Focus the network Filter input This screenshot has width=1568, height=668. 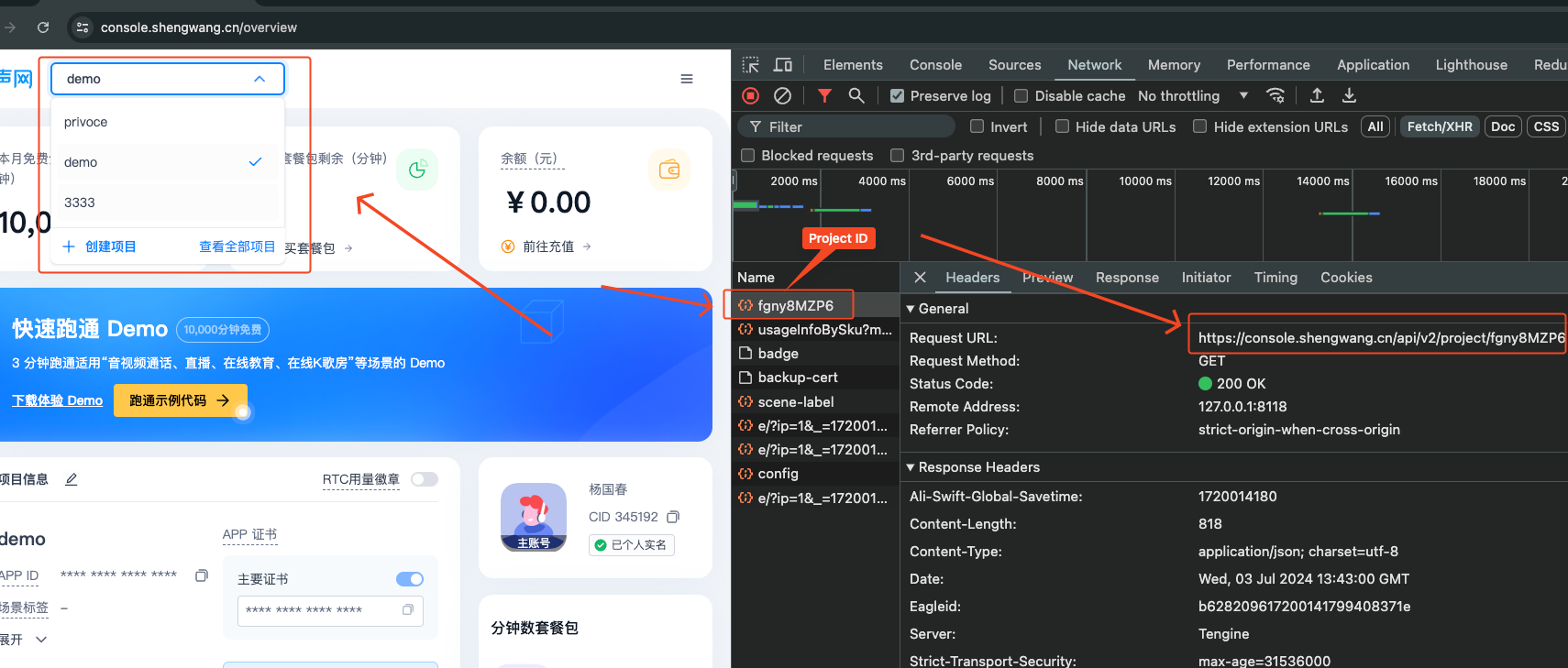[x=848, y=126]
